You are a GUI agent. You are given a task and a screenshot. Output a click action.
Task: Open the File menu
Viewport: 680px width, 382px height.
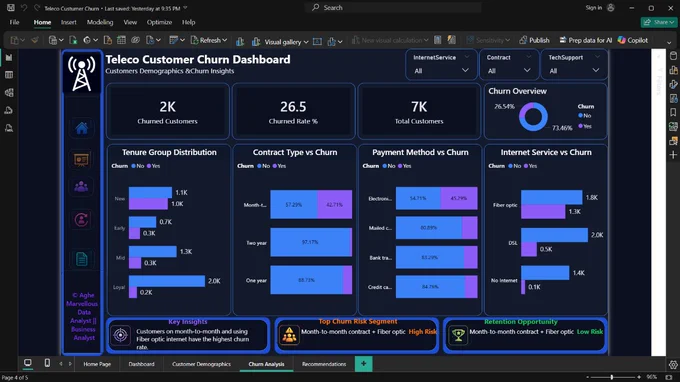[14, 22]
